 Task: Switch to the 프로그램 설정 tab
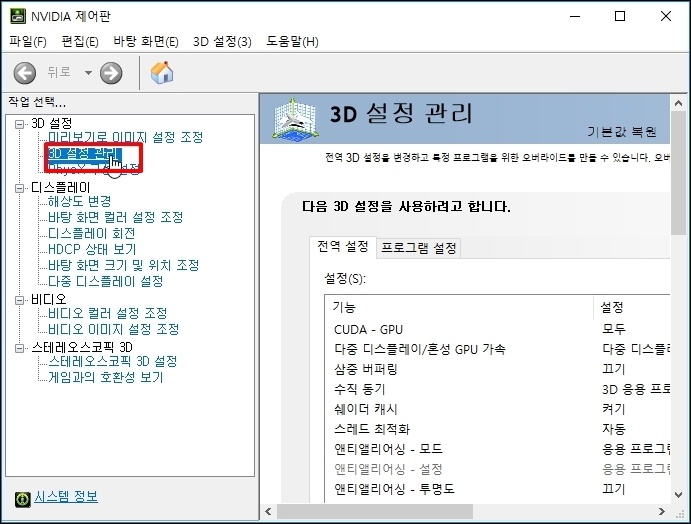click(x=419, y=248)
